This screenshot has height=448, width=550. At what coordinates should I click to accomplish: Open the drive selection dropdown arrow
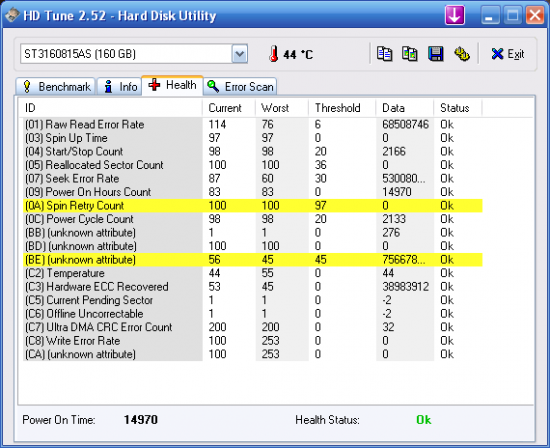[240, 54]
